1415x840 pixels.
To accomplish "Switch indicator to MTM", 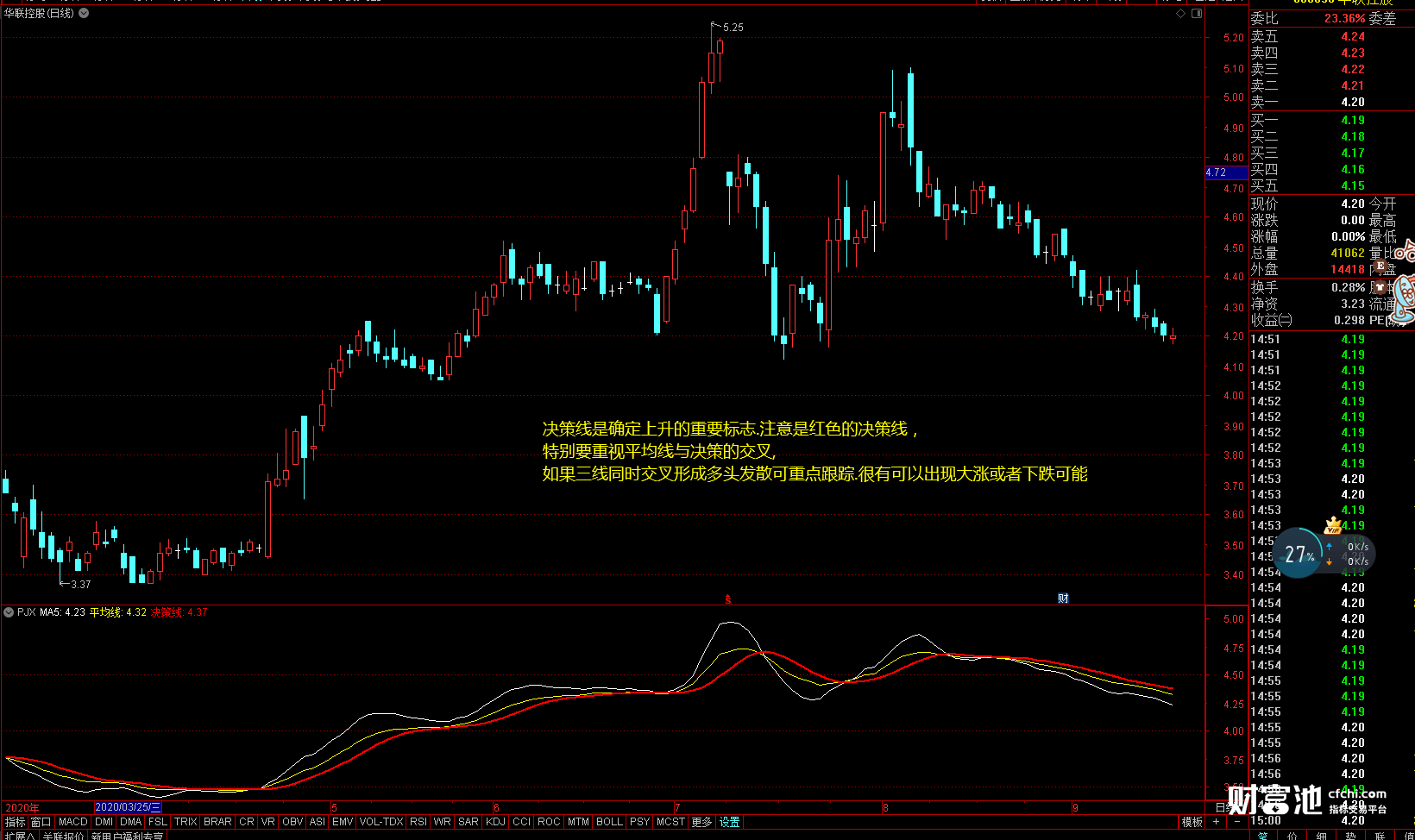I will pos(578,822).
